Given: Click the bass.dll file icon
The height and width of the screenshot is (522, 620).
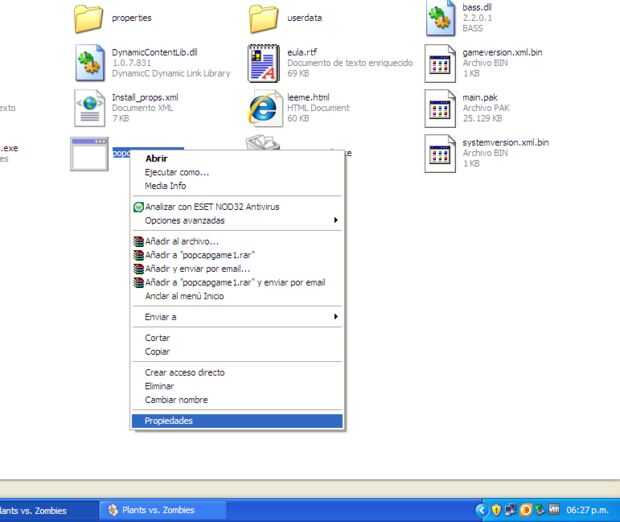Looking at the screenshot, I should [440, 18].
